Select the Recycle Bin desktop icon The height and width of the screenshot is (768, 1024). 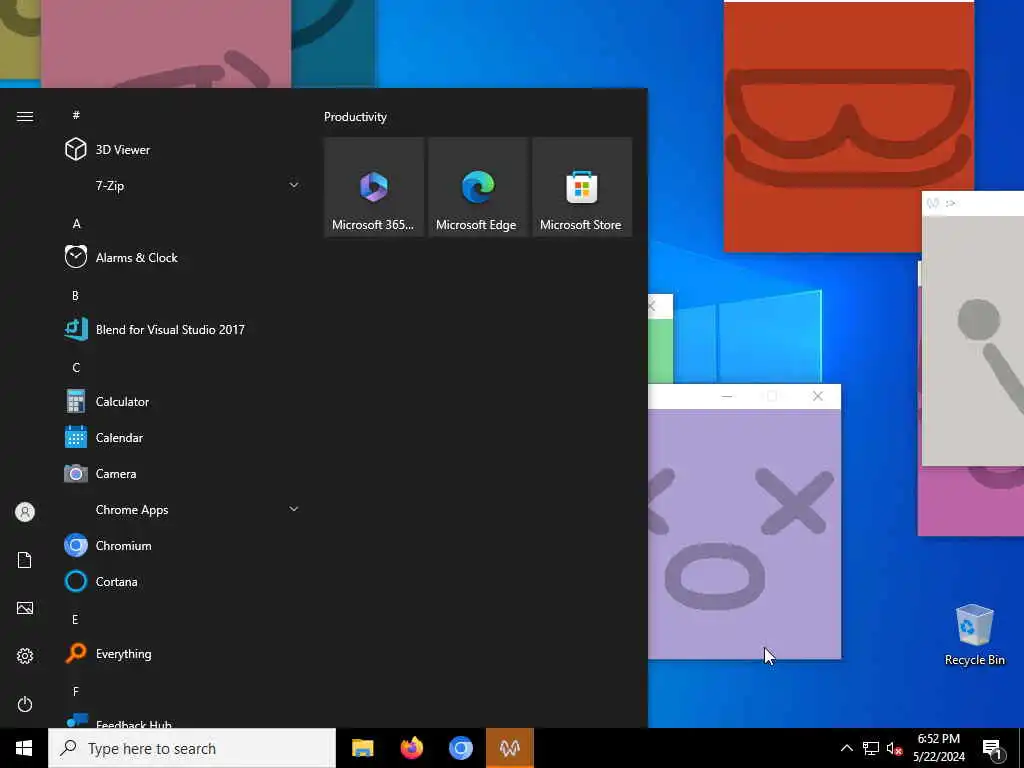(974, 635)
